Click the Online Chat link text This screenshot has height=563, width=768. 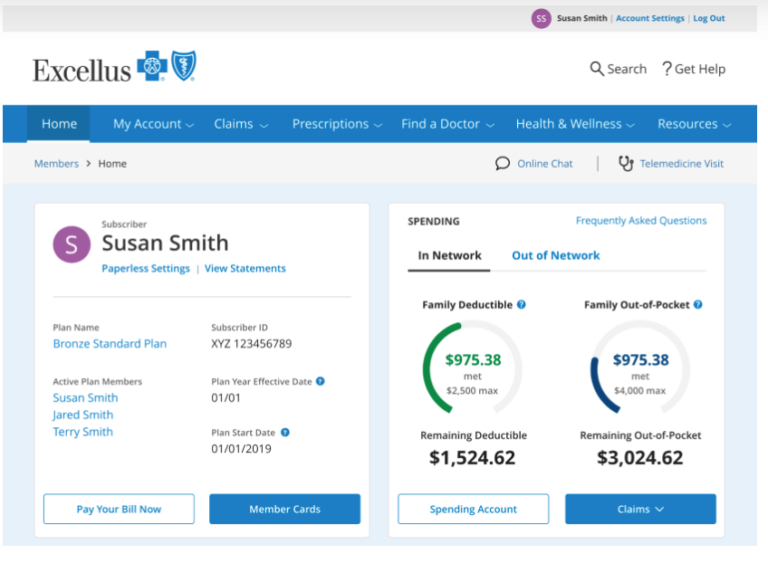point(545,164)
